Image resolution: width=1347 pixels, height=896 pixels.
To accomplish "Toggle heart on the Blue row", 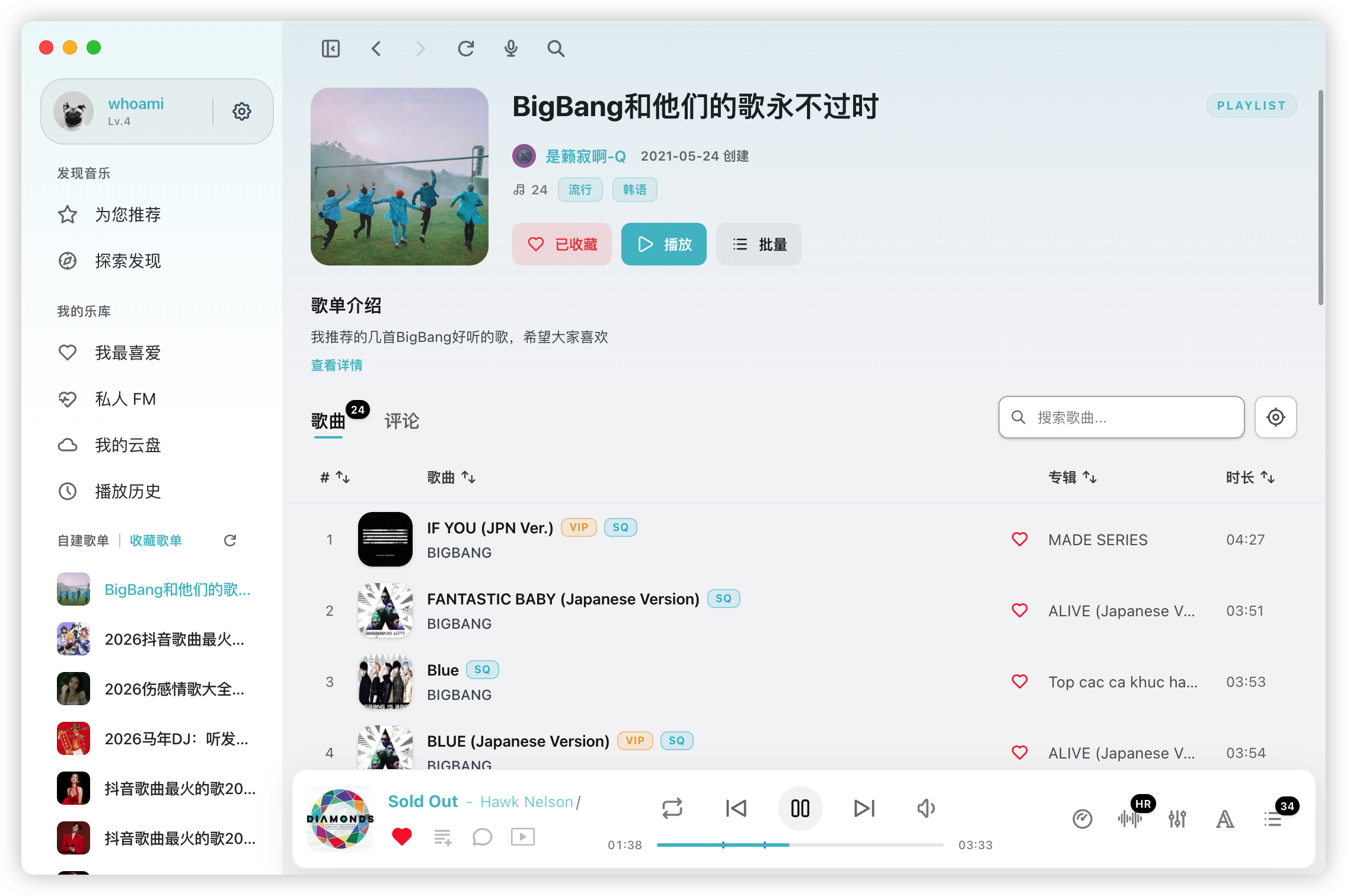I will click(1020, 681).
